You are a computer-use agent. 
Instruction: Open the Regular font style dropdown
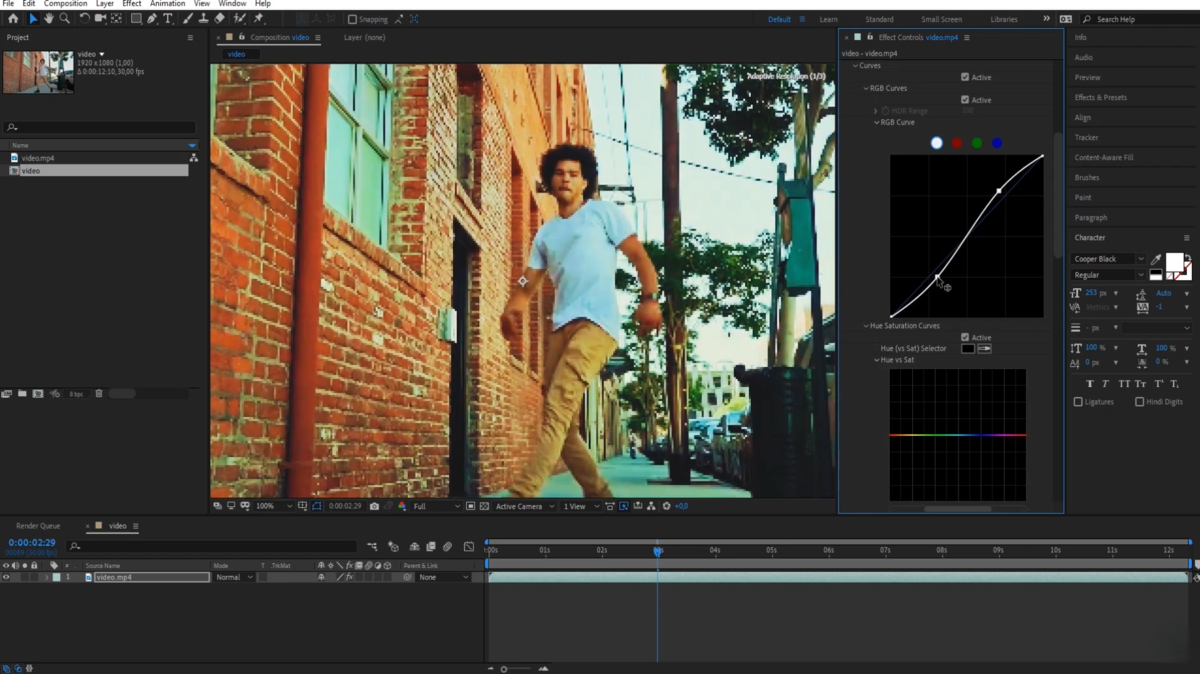(x=1108, y=275)
